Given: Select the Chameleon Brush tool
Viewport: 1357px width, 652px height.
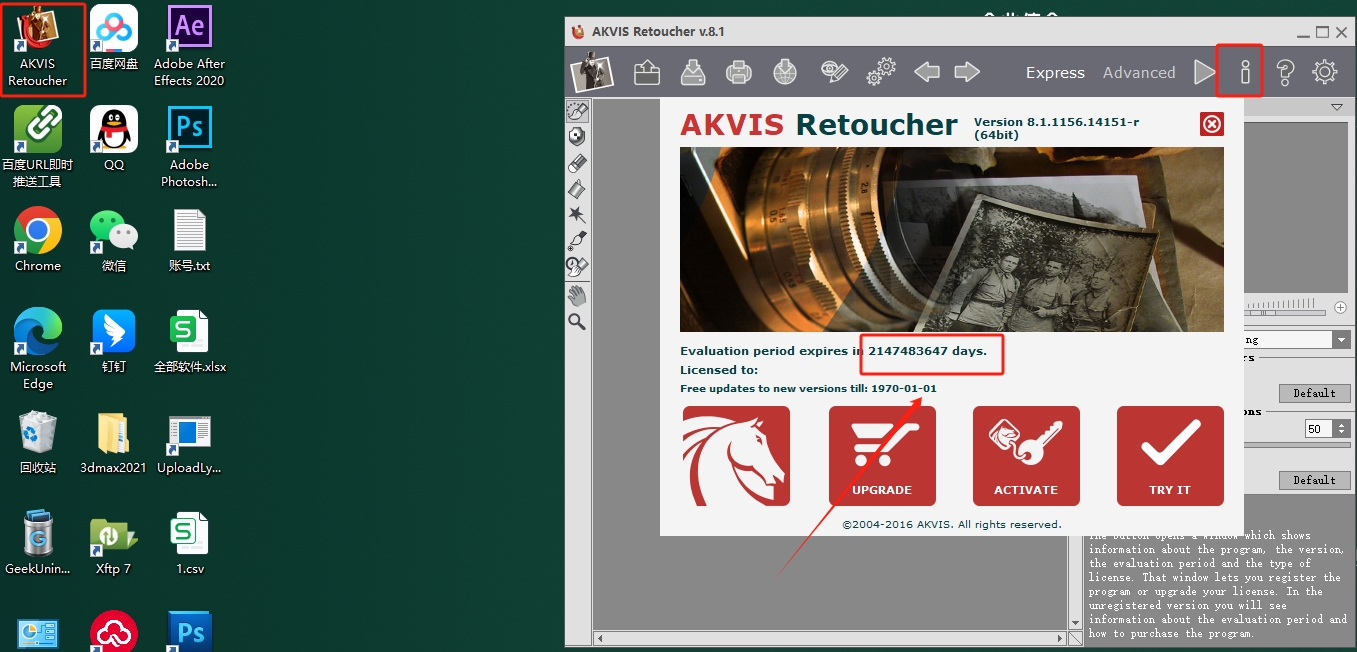Looking at the screenshot, I should tap(577, 267).
